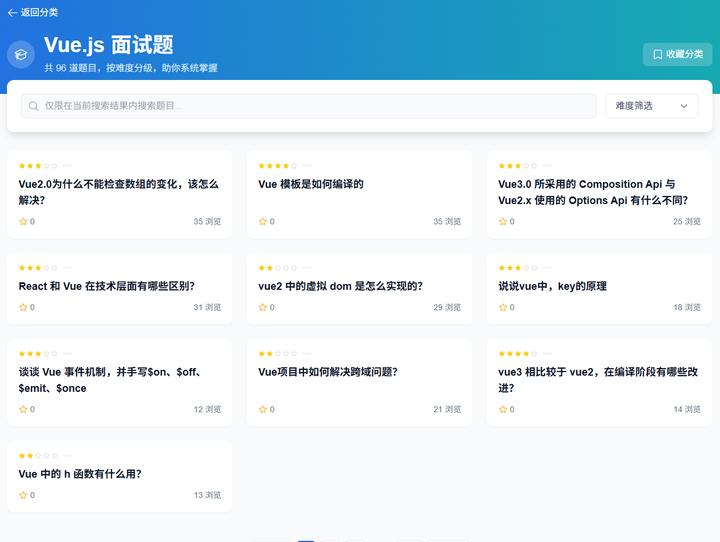The width and height of the screenshot is (720, 542).
Task: Open 说说vue中，key的原理 question
Action: [x=552, y=286]
